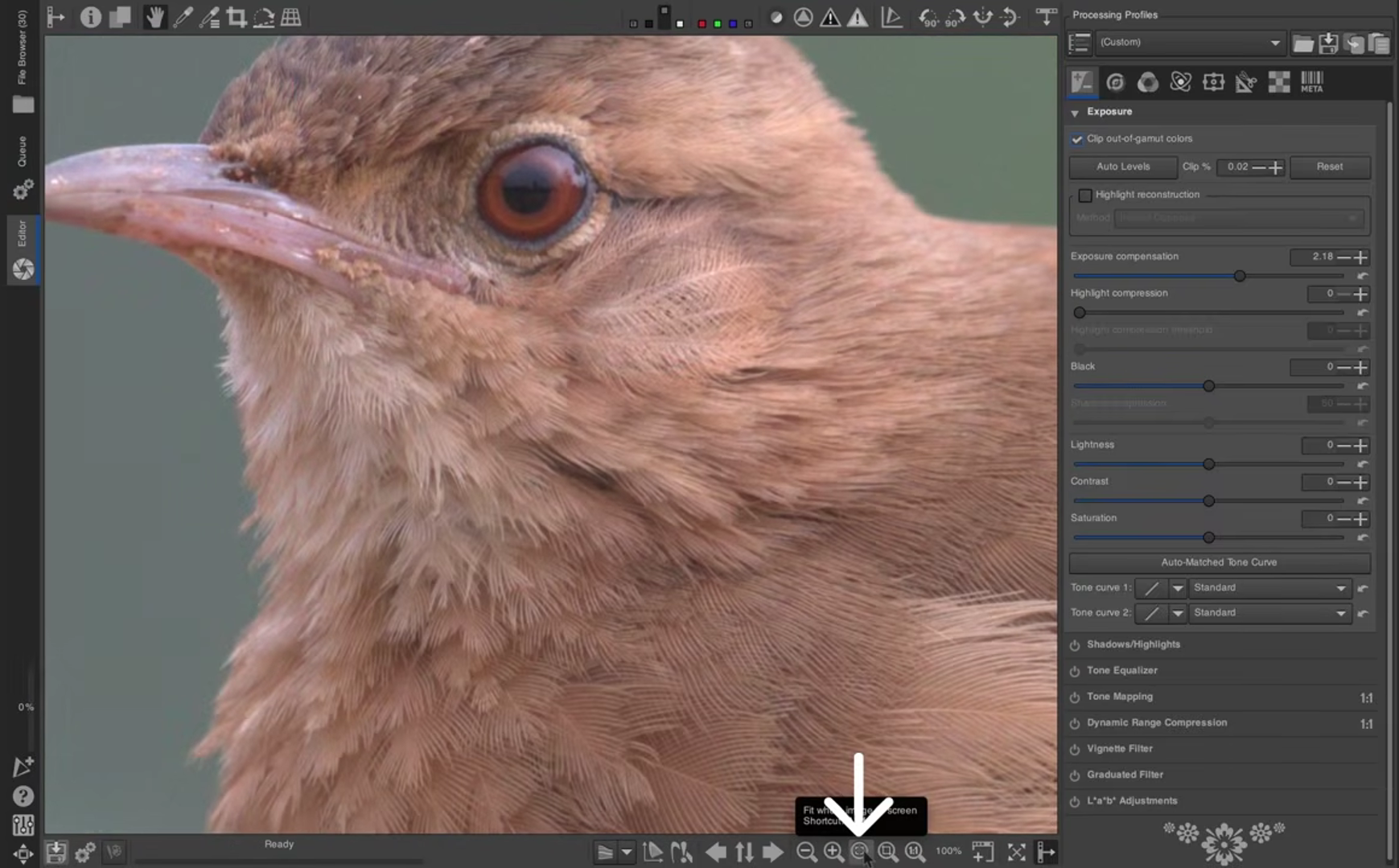Screen dimensions: 1399x868
Task: Collapse the Exposure section
Action: coord(1075,113)
